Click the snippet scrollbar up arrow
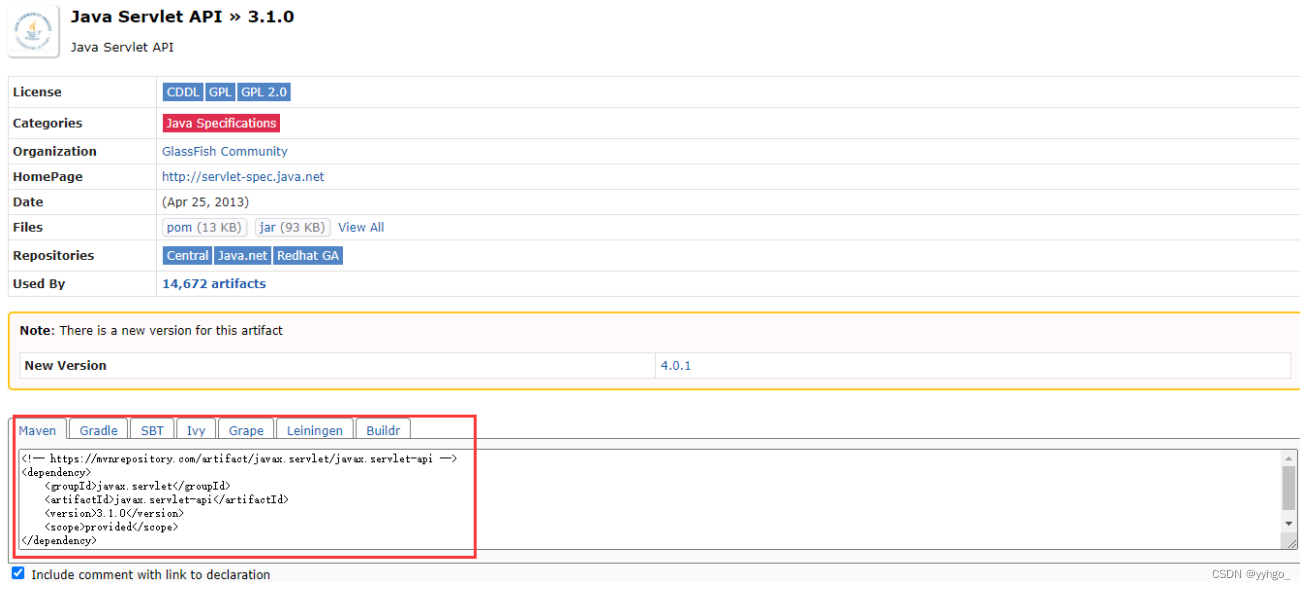 pos(1289,458)
